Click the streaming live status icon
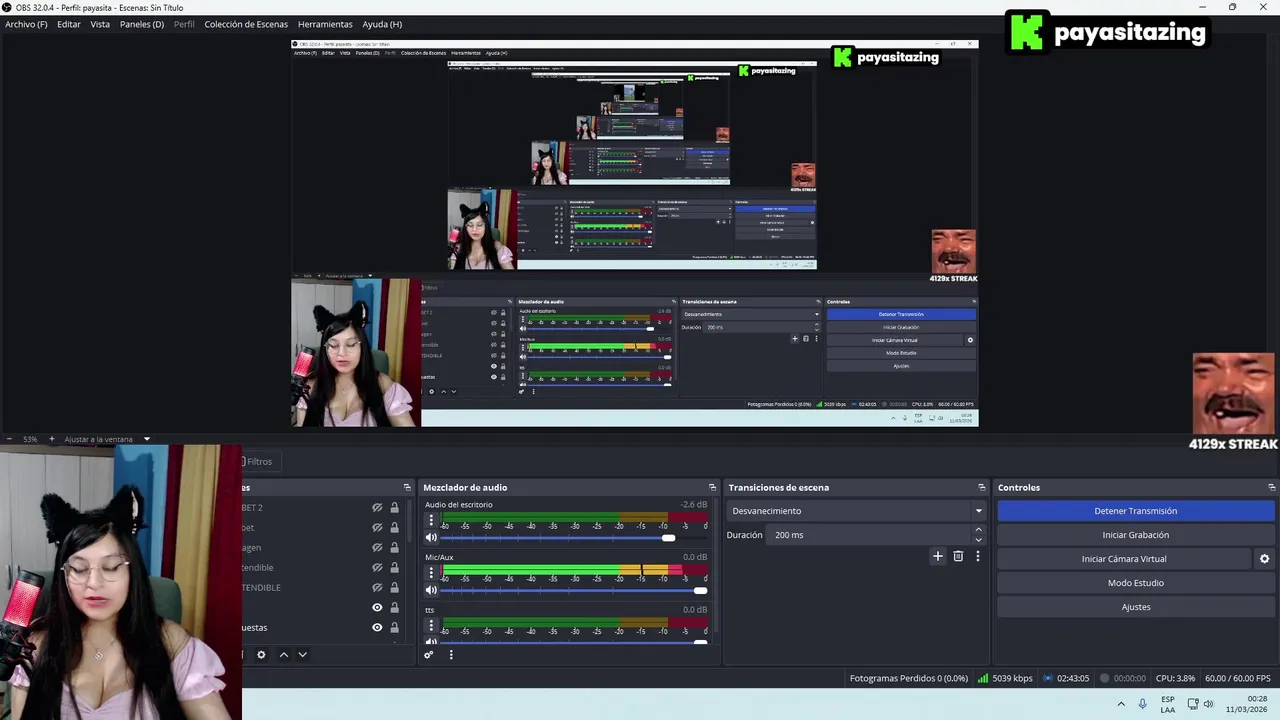 [x=1048, y=678]
